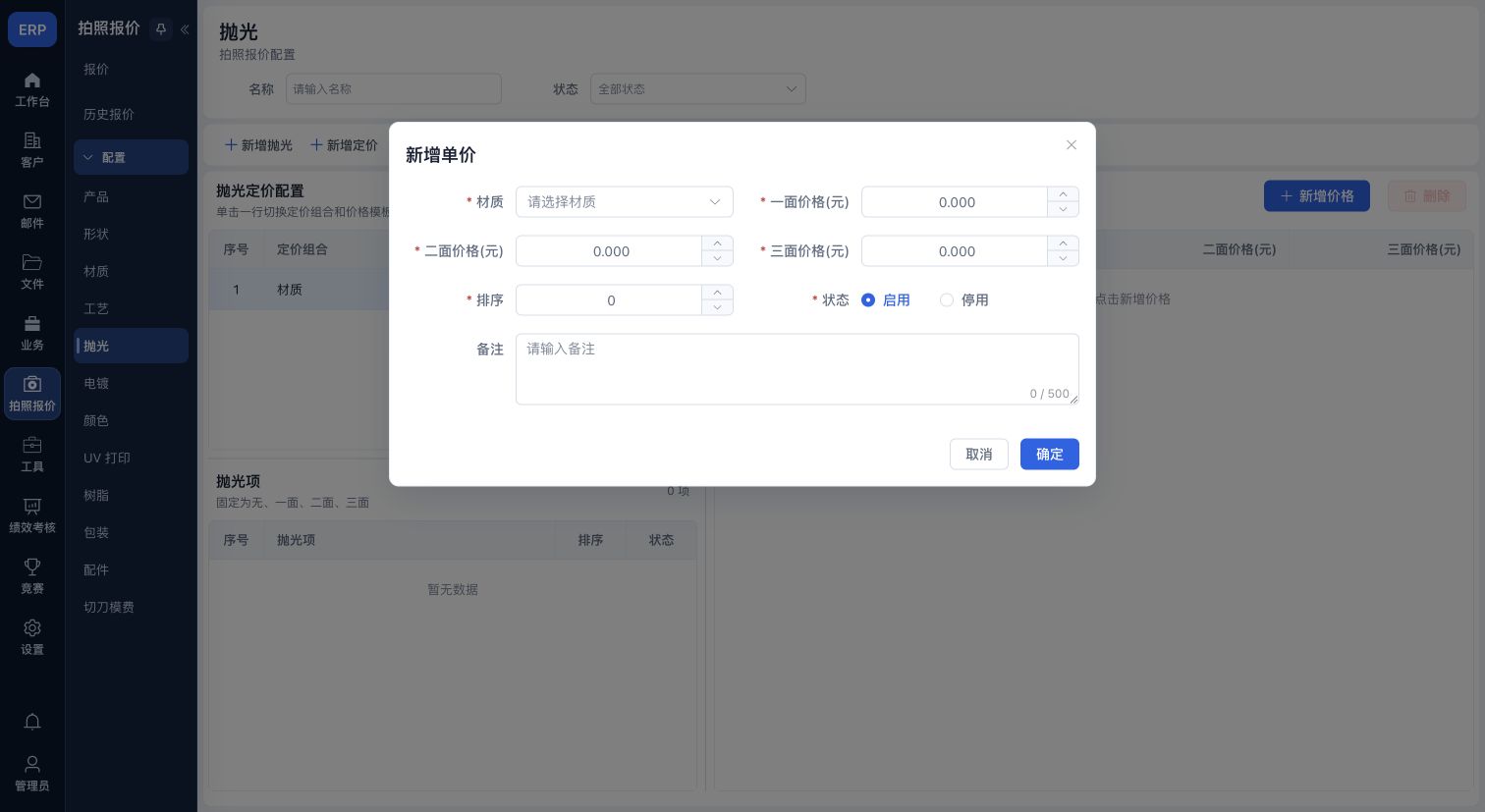Go to UV 打印 configuration page
This screenshot has width=1485, height=812.
tap(107, 458)
